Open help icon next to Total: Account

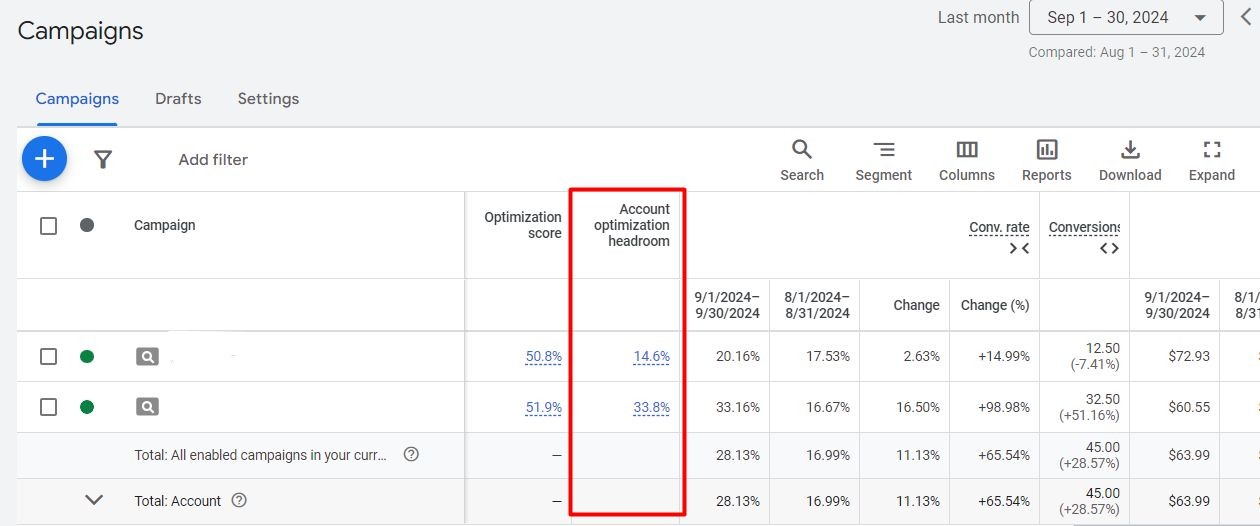239,500
